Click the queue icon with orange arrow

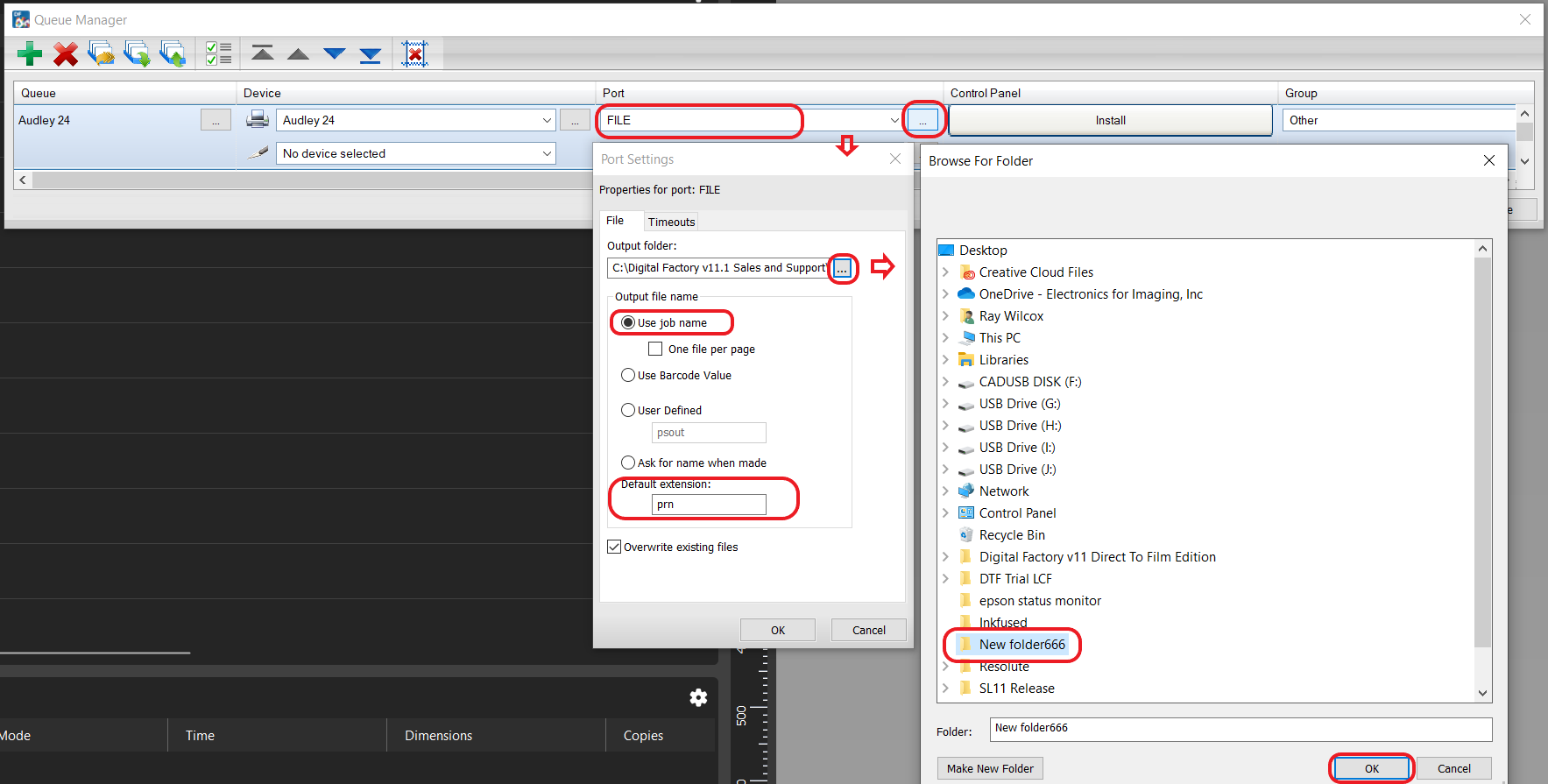click(101, 54)
